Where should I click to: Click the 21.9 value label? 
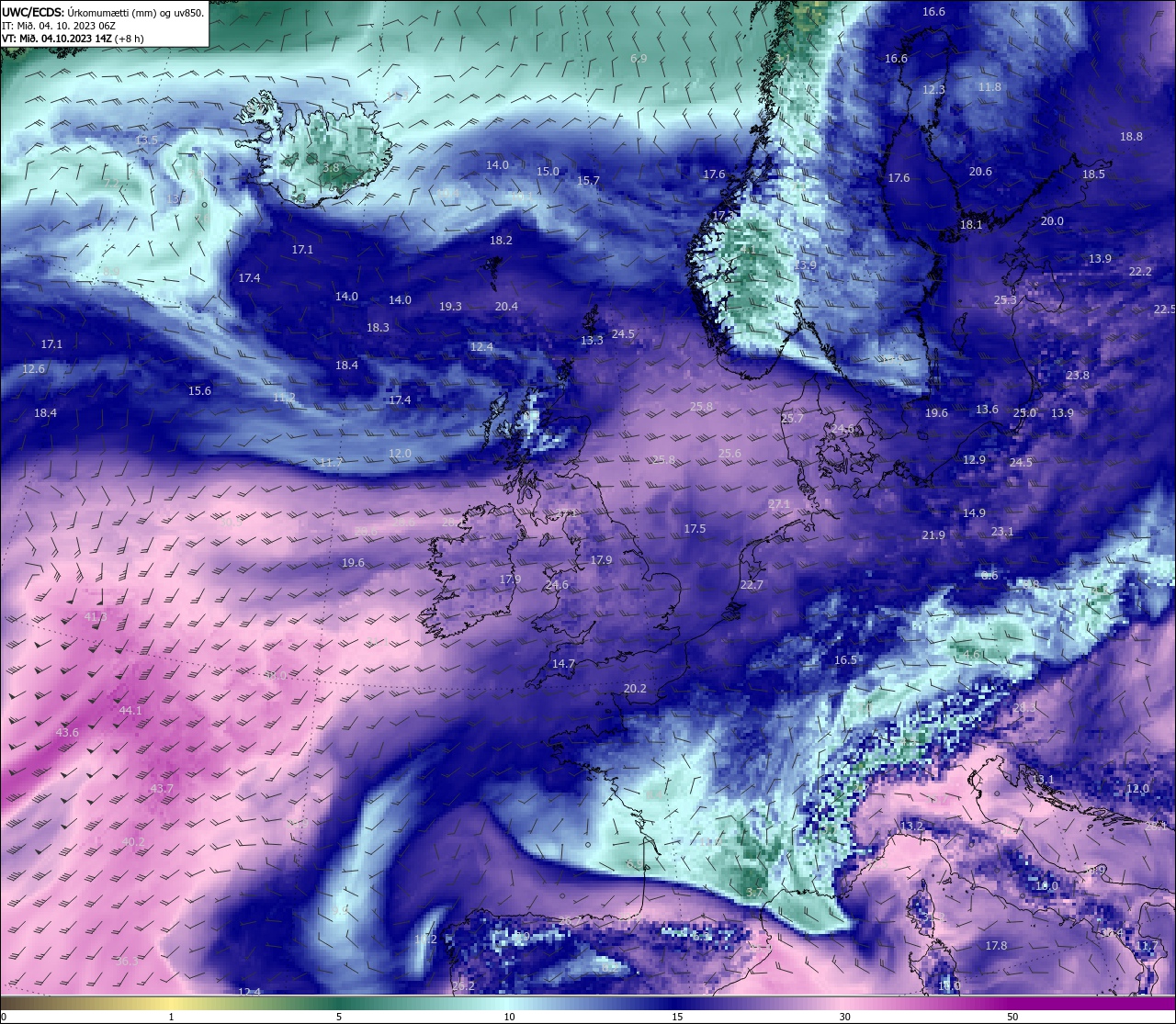(933, 535)
